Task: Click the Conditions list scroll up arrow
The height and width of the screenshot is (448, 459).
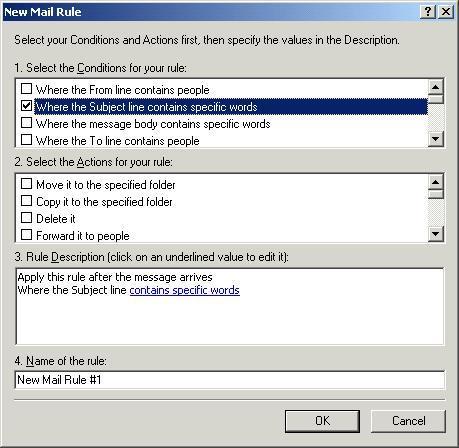Action: pos(436,87)
